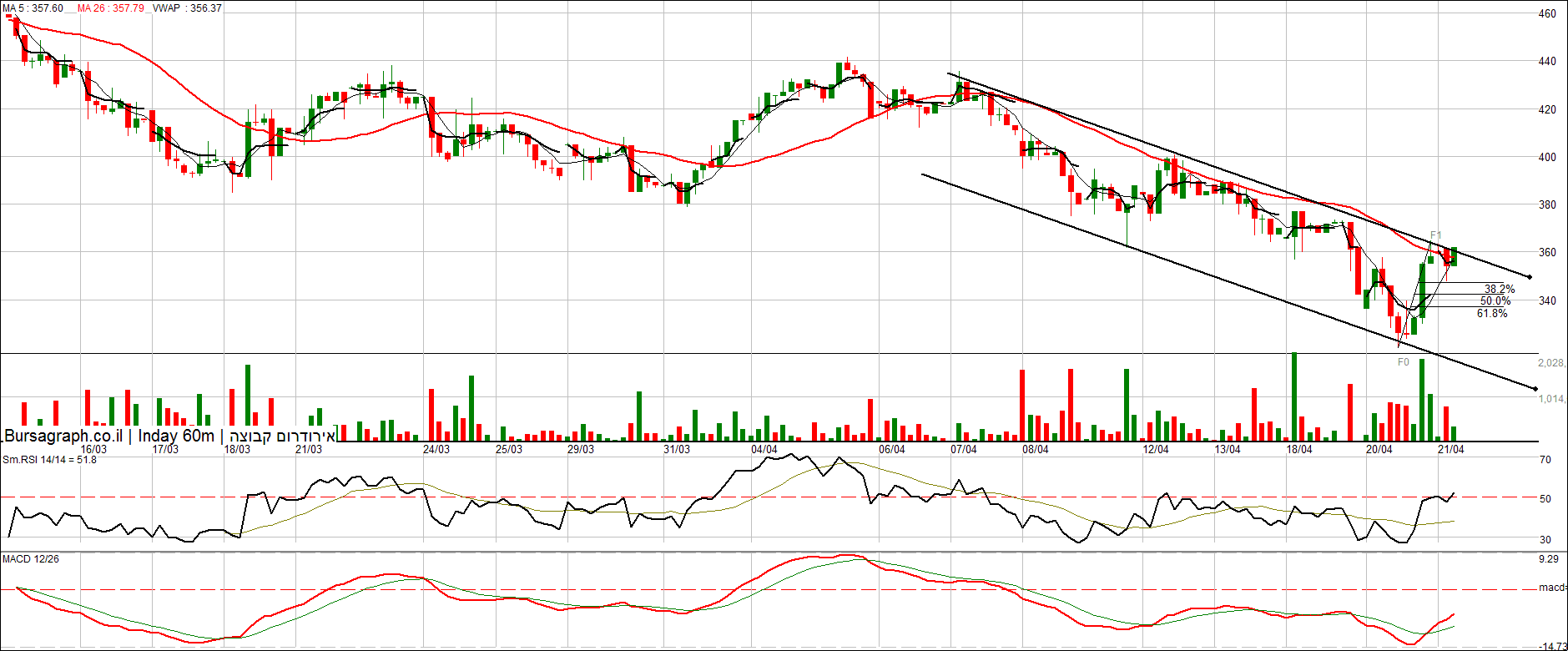Viewport: 1568px width, 651px height.
Task: Select the MACD 12/26 indicator title
Action: (31, 558)
